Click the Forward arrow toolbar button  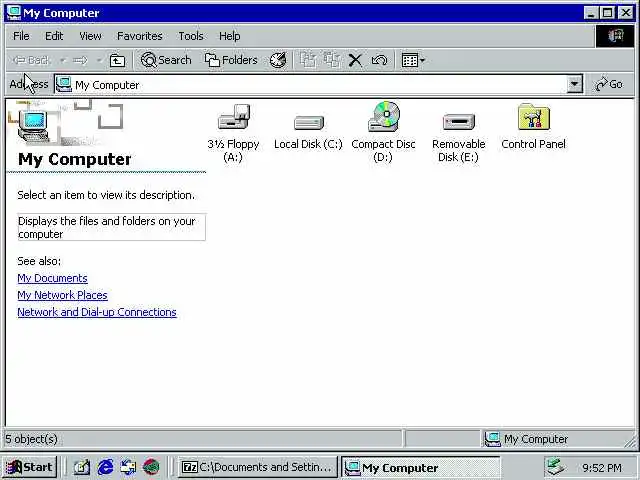tap(80, 60)
